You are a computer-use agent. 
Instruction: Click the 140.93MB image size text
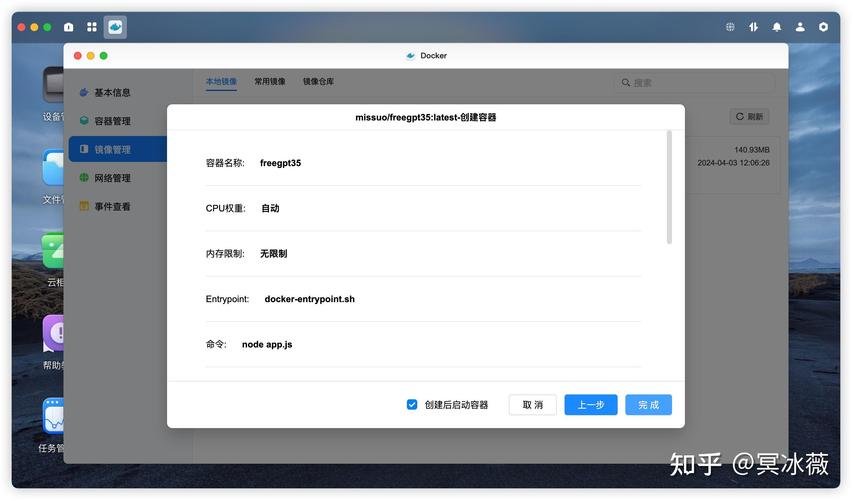pos(752,149)
